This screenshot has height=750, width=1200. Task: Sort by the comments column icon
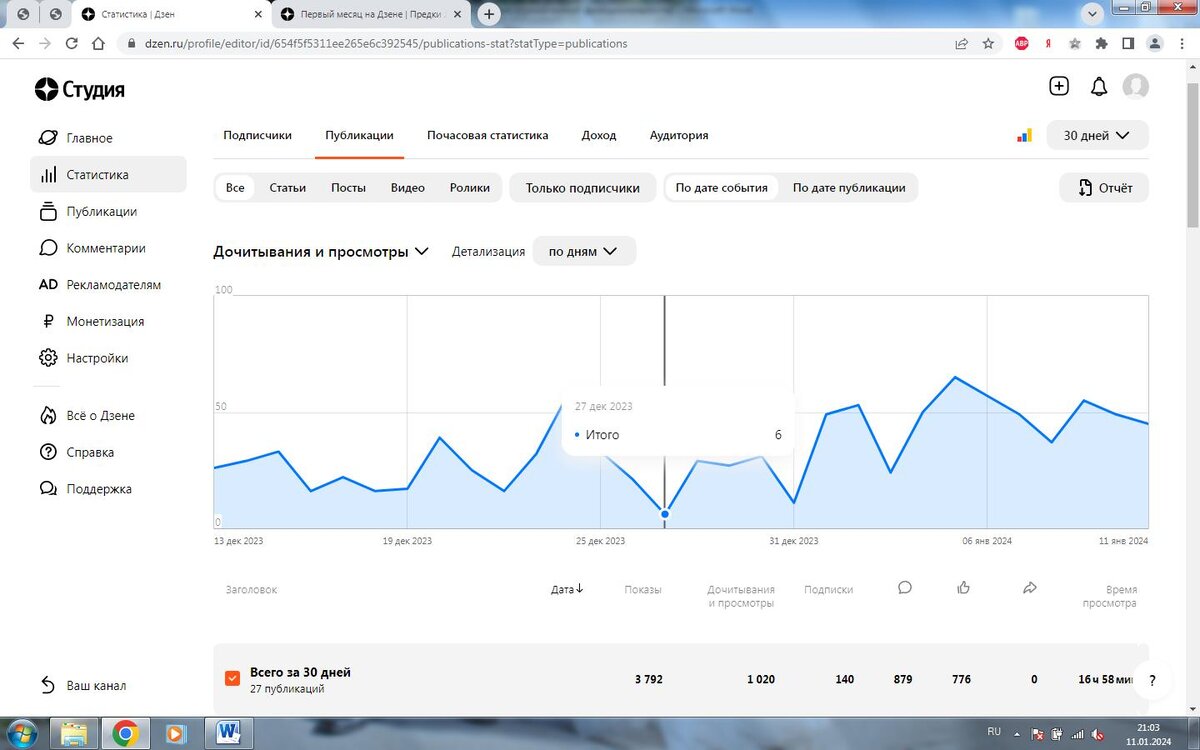point(905,588)
